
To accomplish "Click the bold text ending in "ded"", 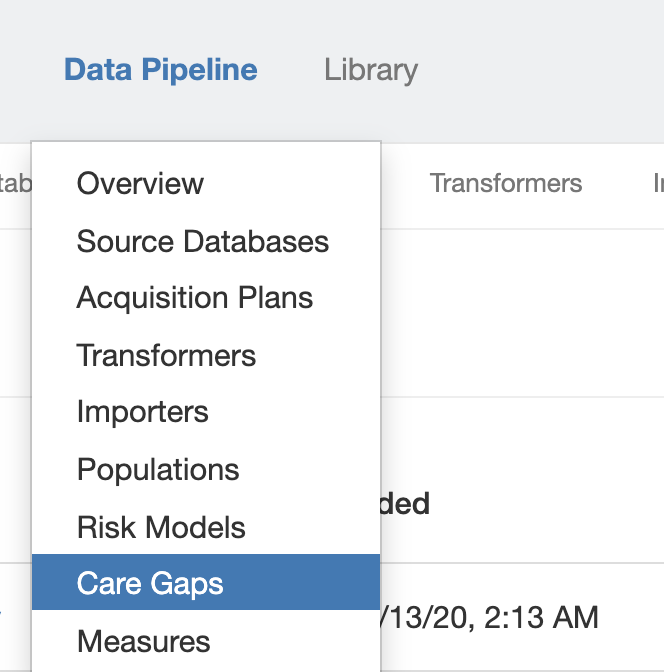I will [406, 503].
